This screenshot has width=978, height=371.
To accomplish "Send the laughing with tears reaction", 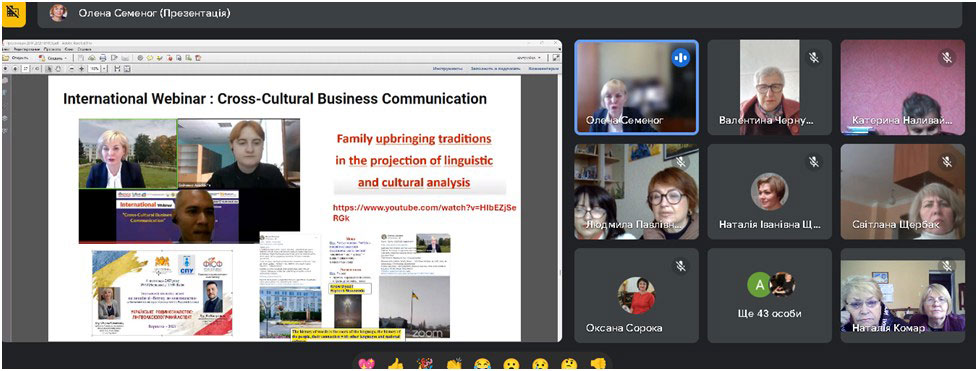I will [482, 364].
